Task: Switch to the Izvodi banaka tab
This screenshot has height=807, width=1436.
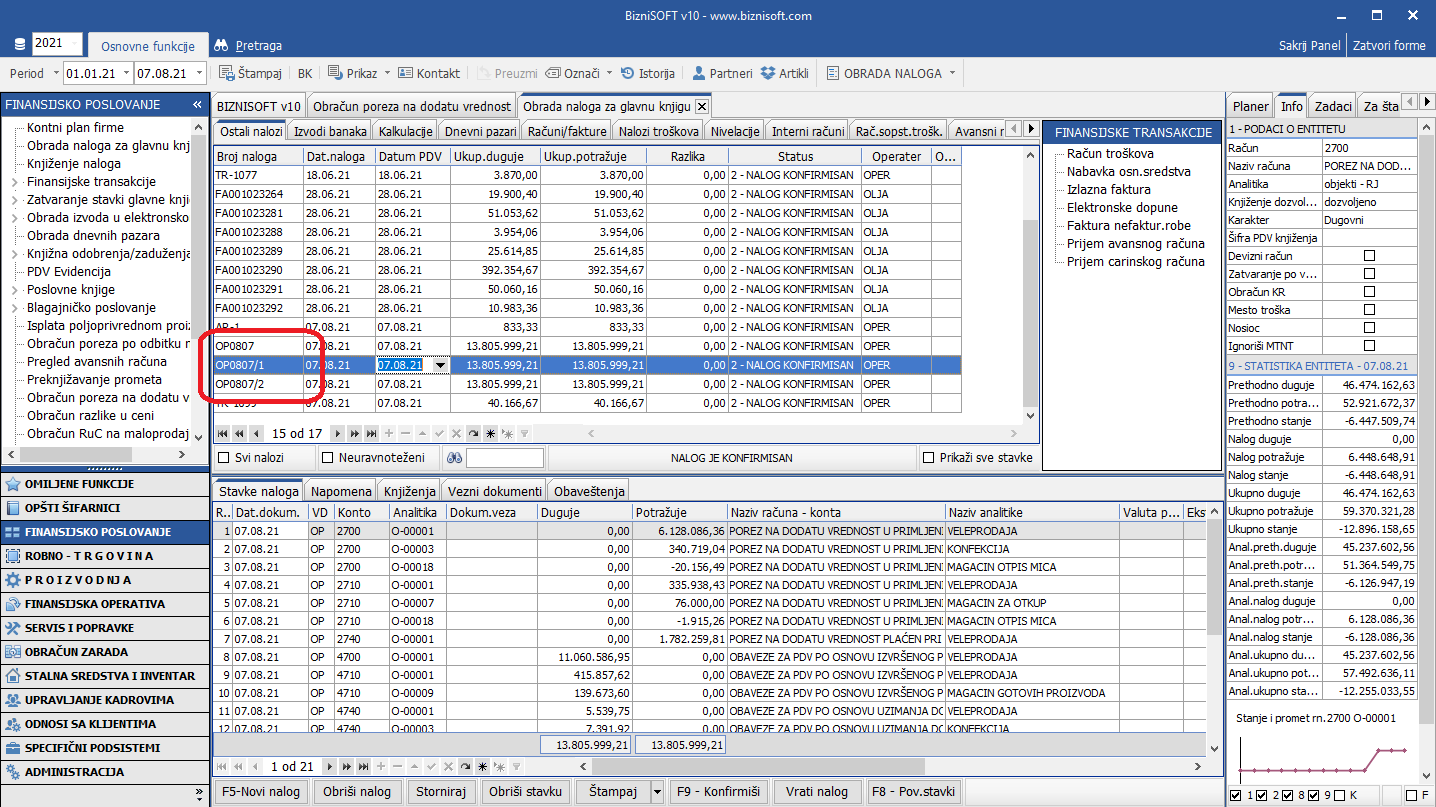Action: (329, 131)
